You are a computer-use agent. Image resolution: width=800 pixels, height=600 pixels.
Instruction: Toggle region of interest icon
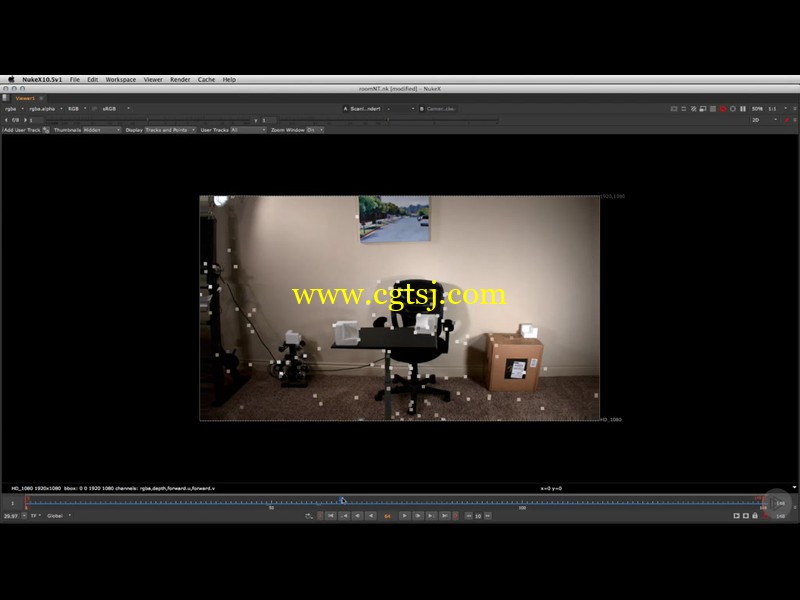703,109
